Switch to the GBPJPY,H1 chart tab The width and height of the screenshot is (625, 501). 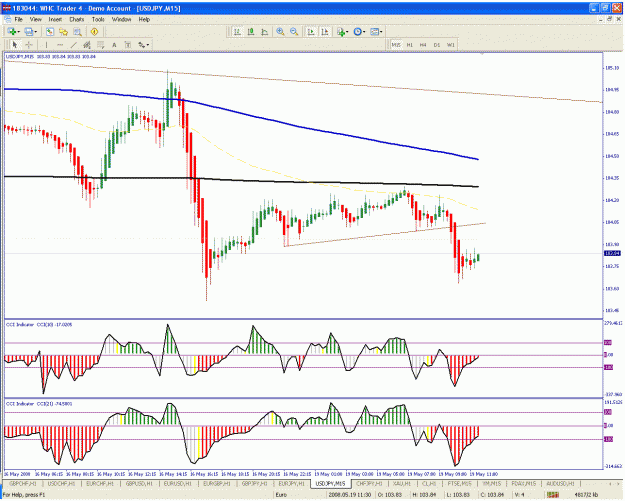[x=255, y=483]
